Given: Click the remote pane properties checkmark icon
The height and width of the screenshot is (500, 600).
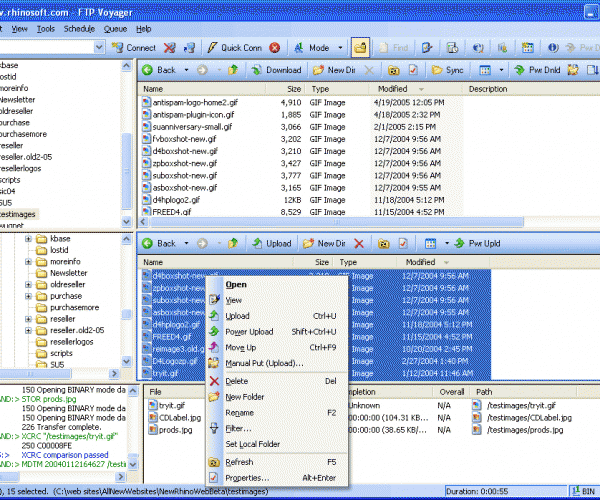Looking at the screenshot, I should 413,70.
